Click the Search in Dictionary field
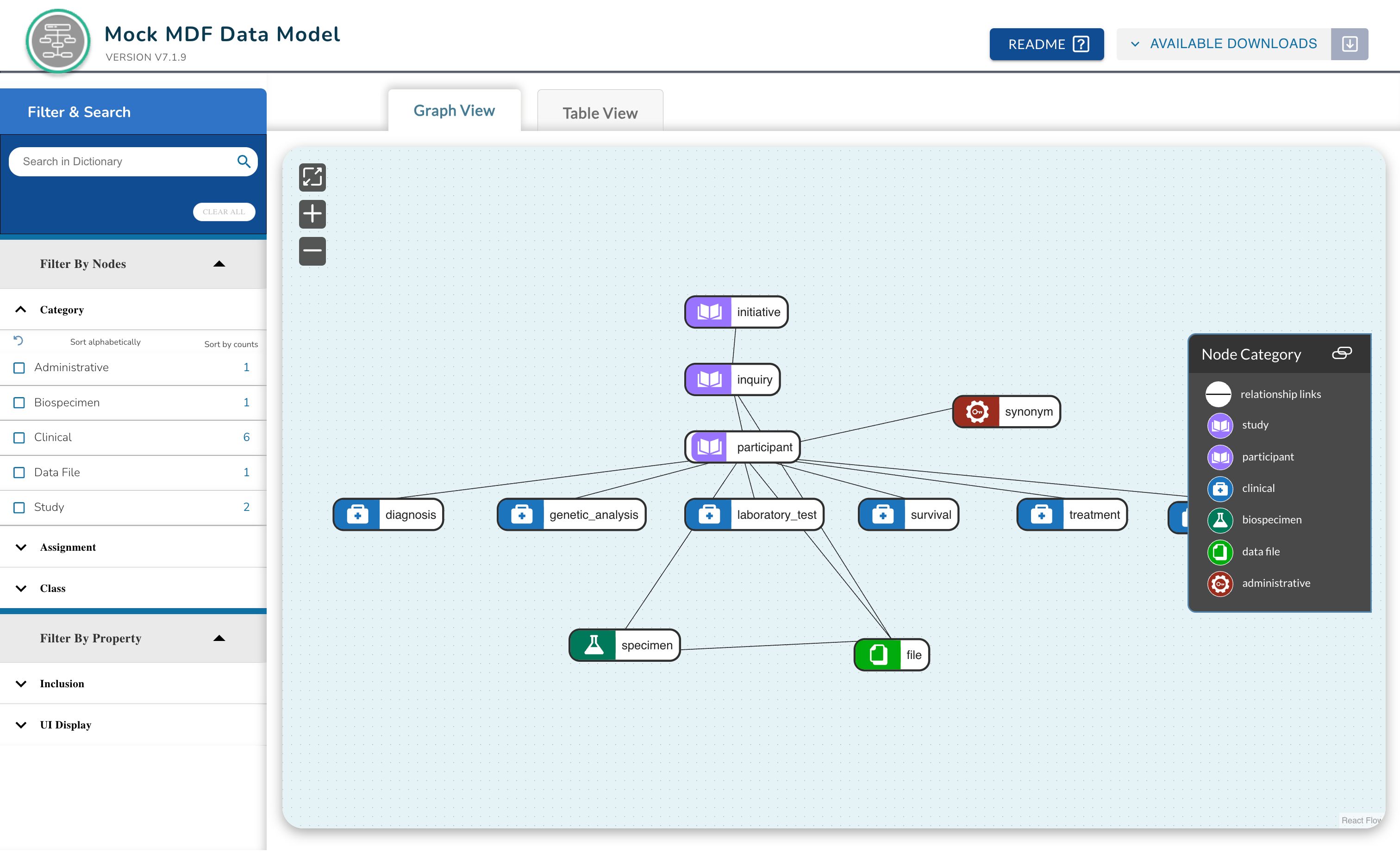The image size is (1400, 852). 122,162
